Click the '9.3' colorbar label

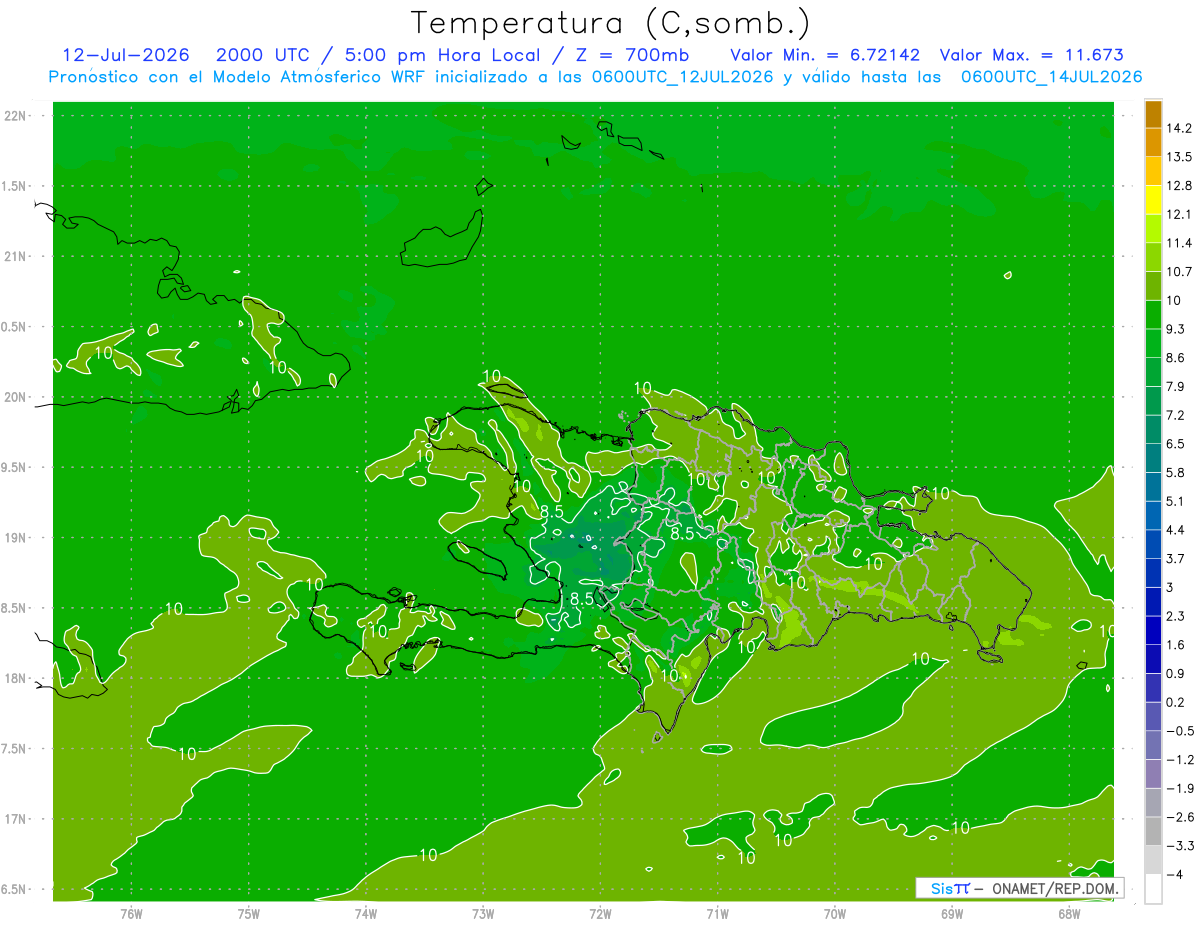(1176, 329)
